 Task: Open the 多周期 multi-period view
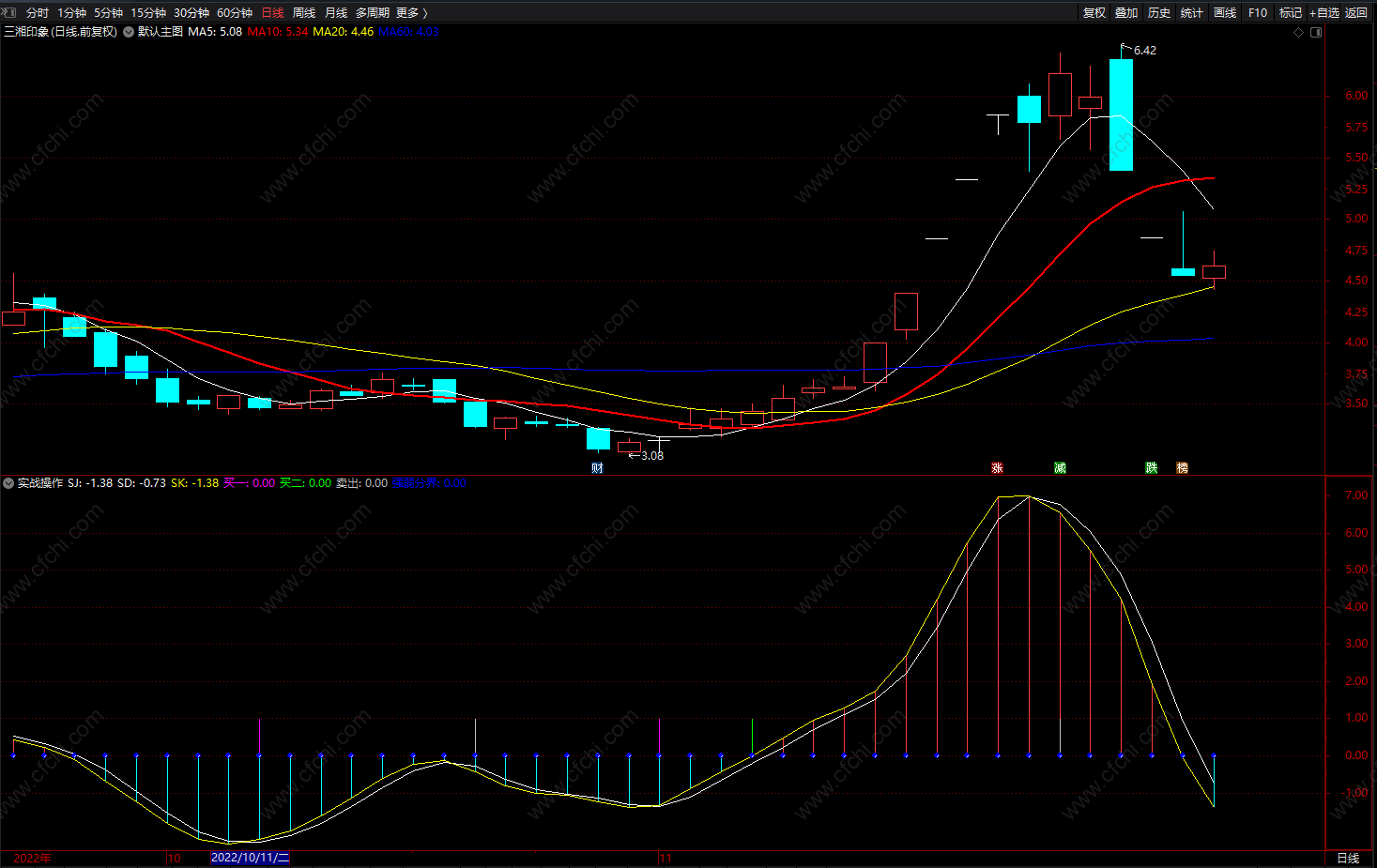[x=372, y=12]
